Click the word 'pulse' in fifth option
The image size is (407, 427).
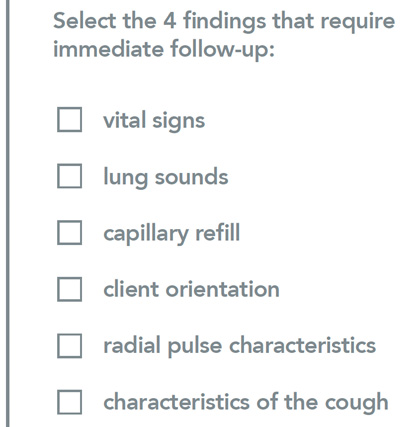click(195, 347)
